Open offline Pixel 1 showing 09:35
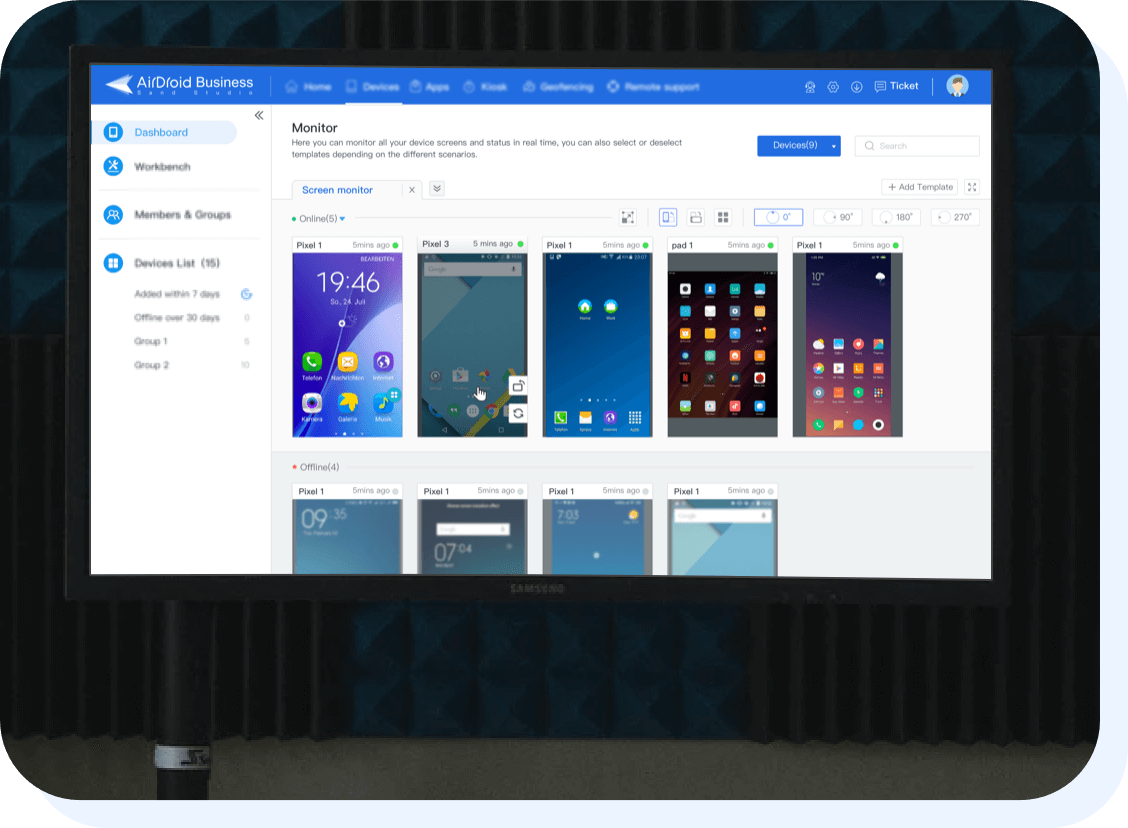Image resolution: width=1128 pixels, height=828 pixels. [x=347, y=537]
